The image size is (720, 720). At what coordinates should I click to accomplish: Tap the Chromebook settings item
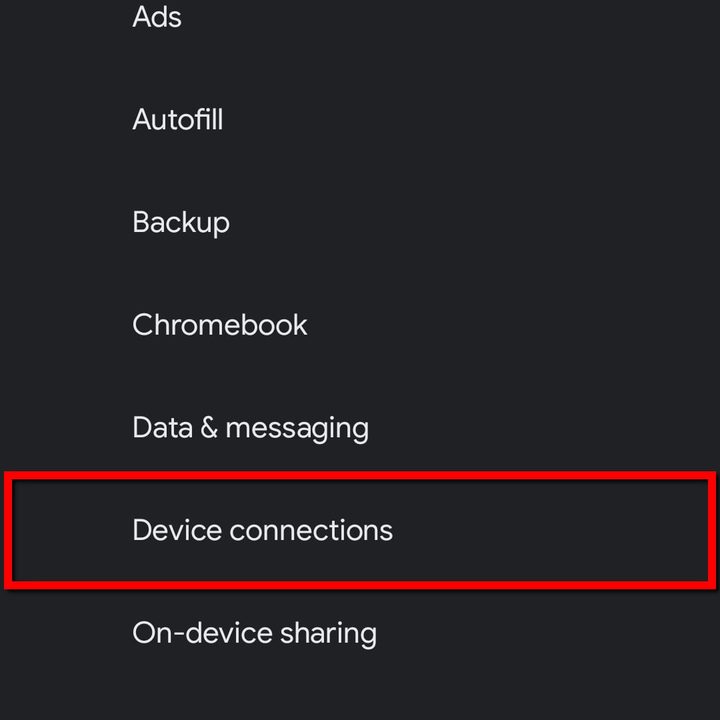(220, 325)
